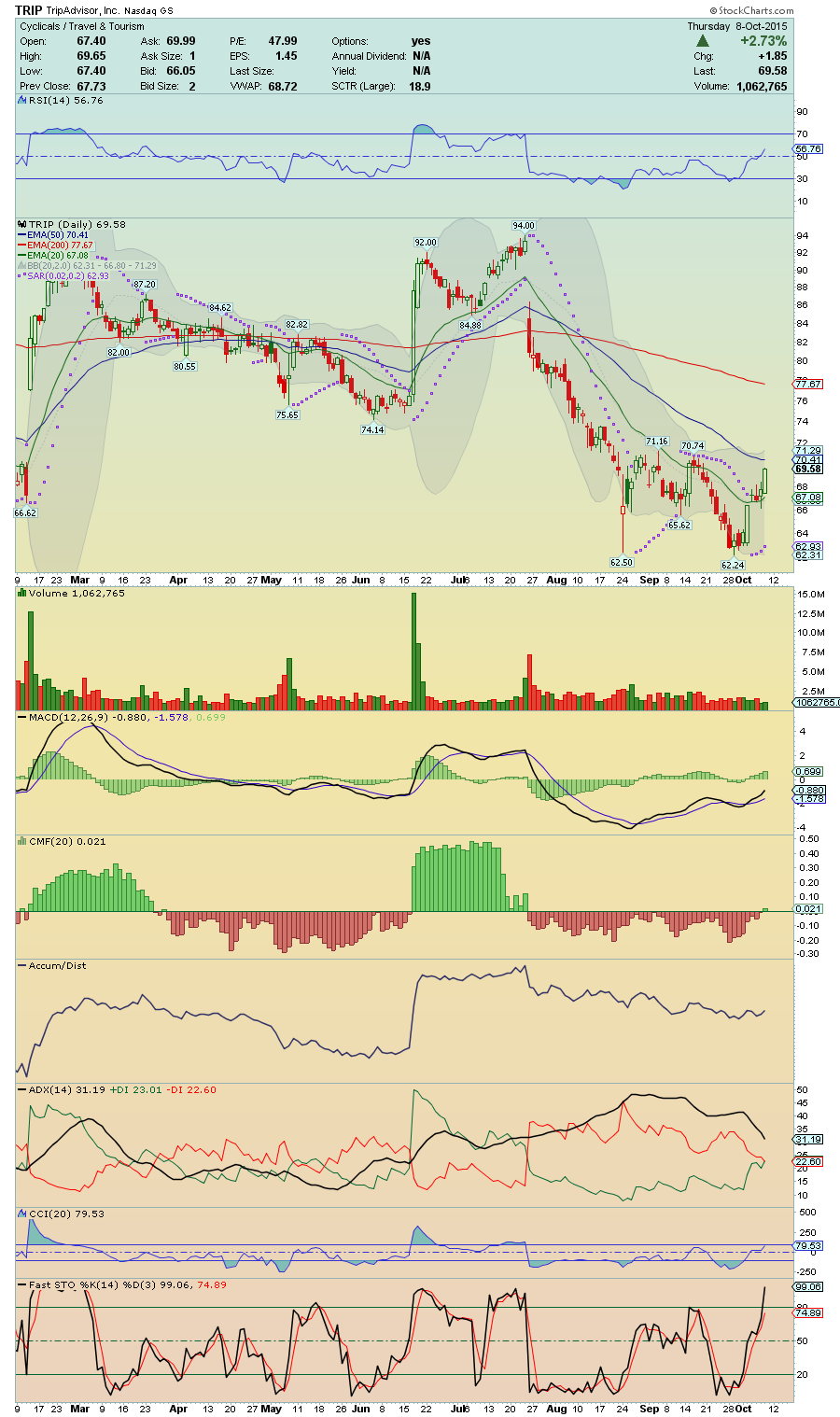The image size is (840, 1417).
Task: Click the 94.00 price high annotation
Action: coord(524,225)
